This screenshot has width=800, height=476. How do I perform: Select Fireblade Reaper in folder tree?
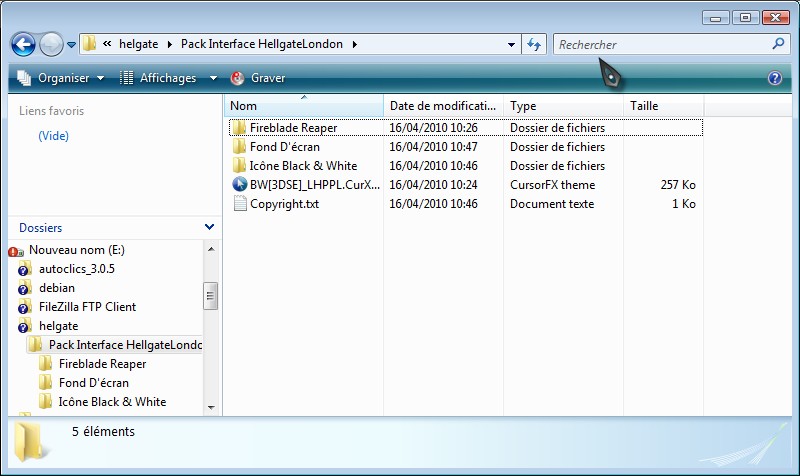(103, 364)
